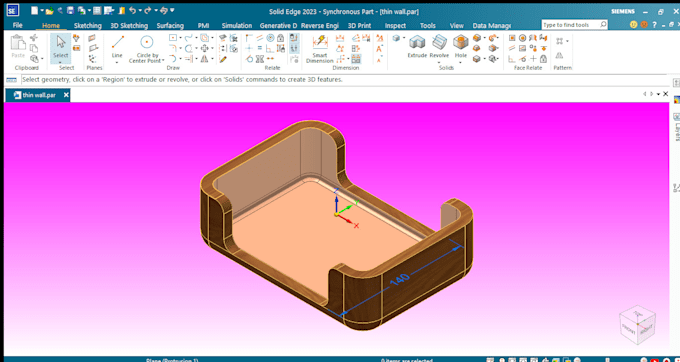This screenshot has height=362, width=680.
Task: Click the Help question mark icon
Action: pos(654,25)
